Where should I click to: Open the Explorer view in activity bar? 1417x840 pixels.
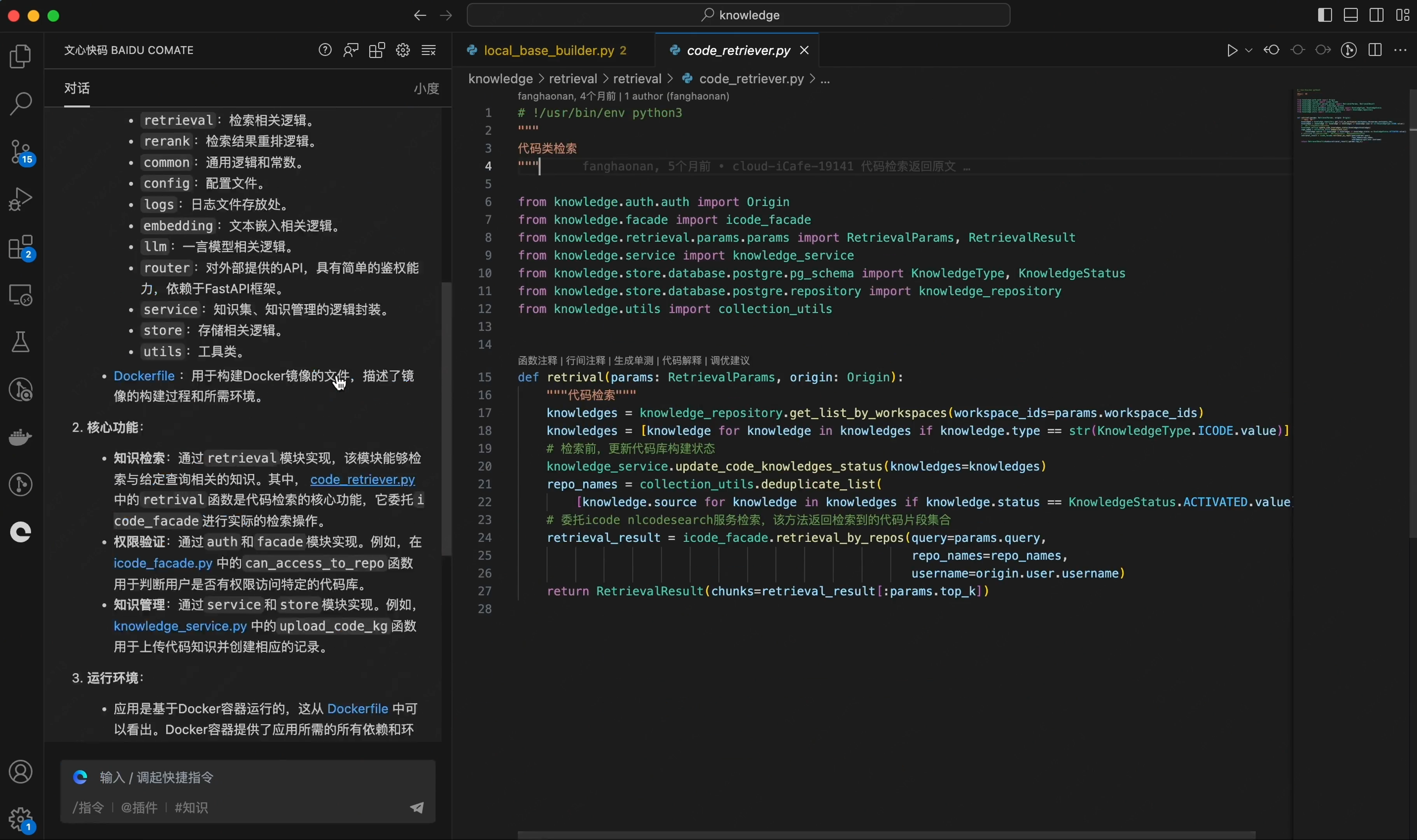coord(21,57)
